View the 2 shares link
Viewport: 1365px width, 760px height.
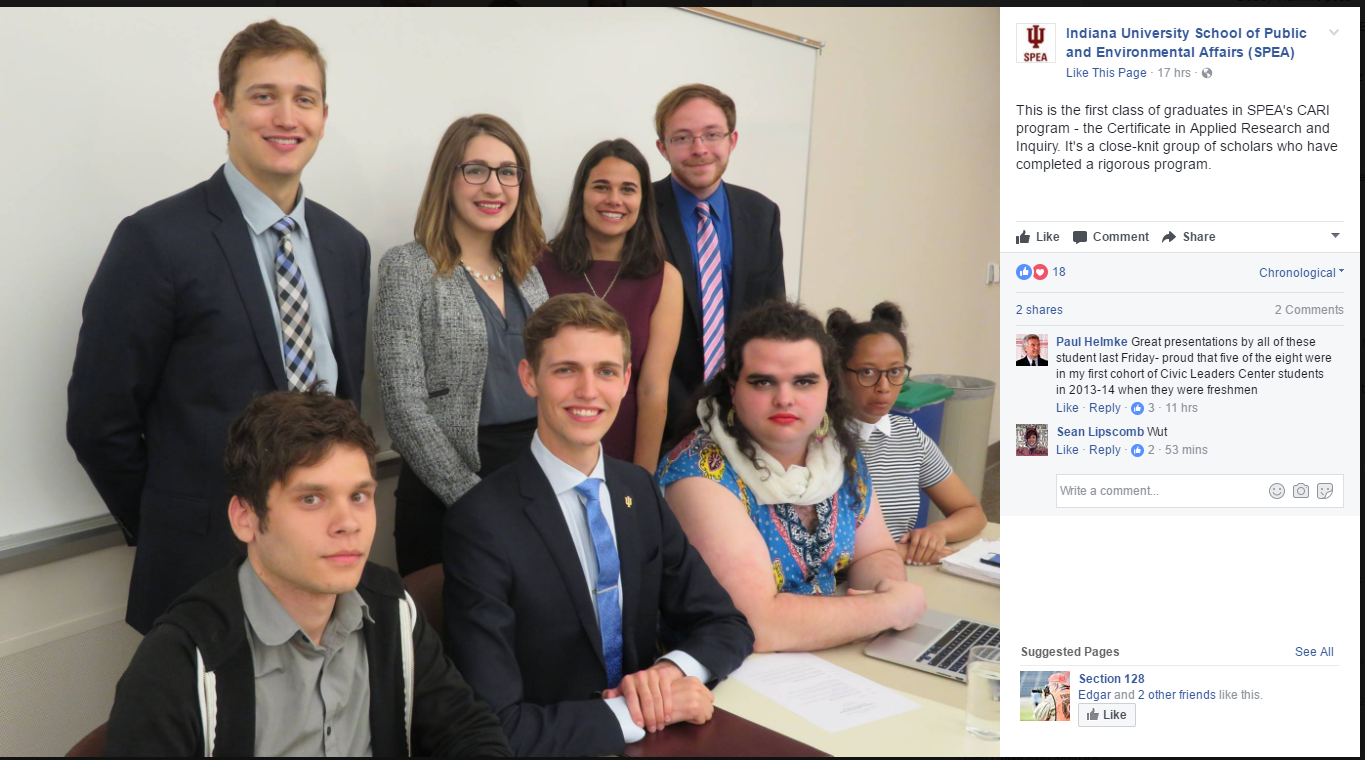[x=1039, y=310]
